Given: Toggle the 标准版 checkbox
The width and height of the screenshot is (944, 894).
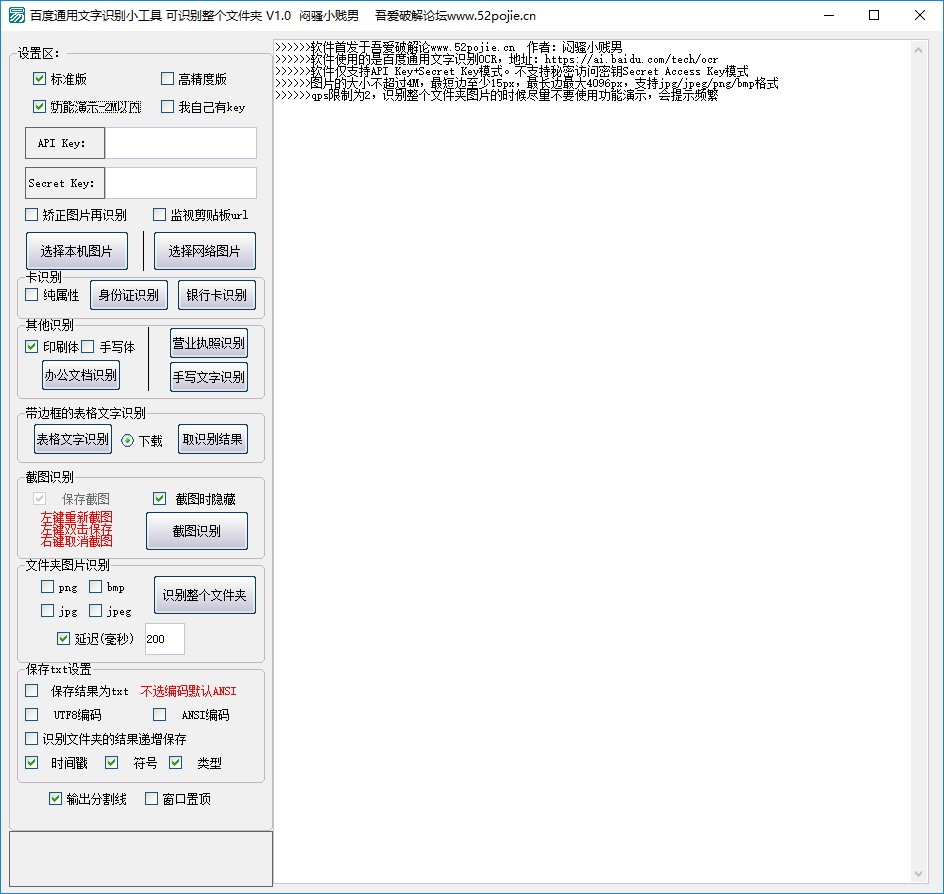Looking at the screenshot, I should coord(39,79).
